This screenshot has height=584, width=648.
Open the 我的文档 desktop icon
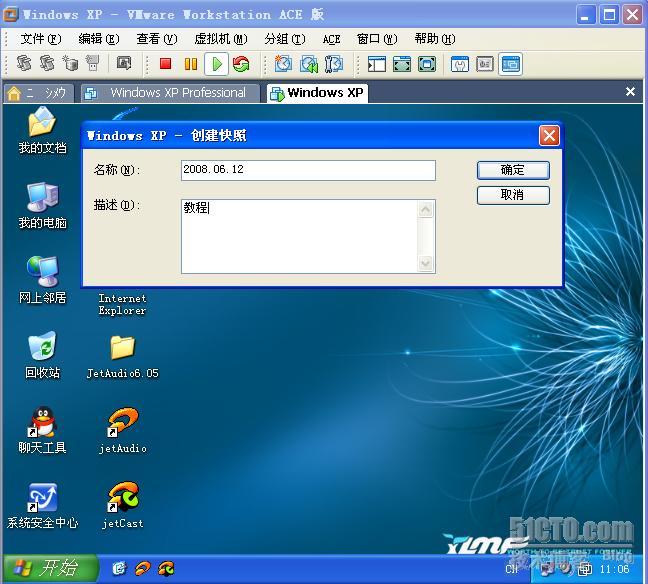point(42,130)
